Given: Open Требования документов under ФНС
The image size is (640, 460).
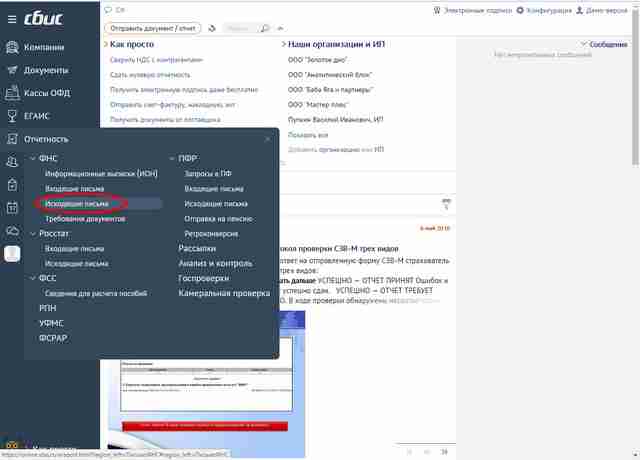Looking at the screenshot, I should pos(85,219).
